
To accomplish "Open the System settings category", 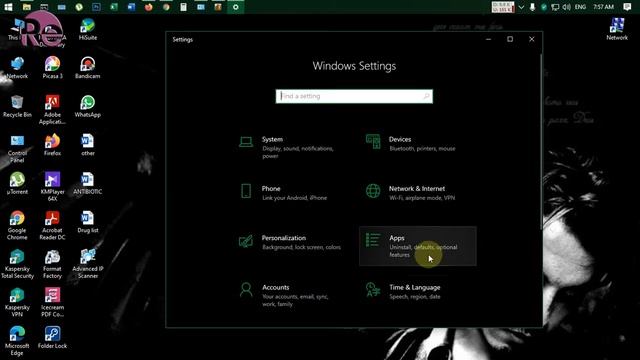I will point(291,147).
